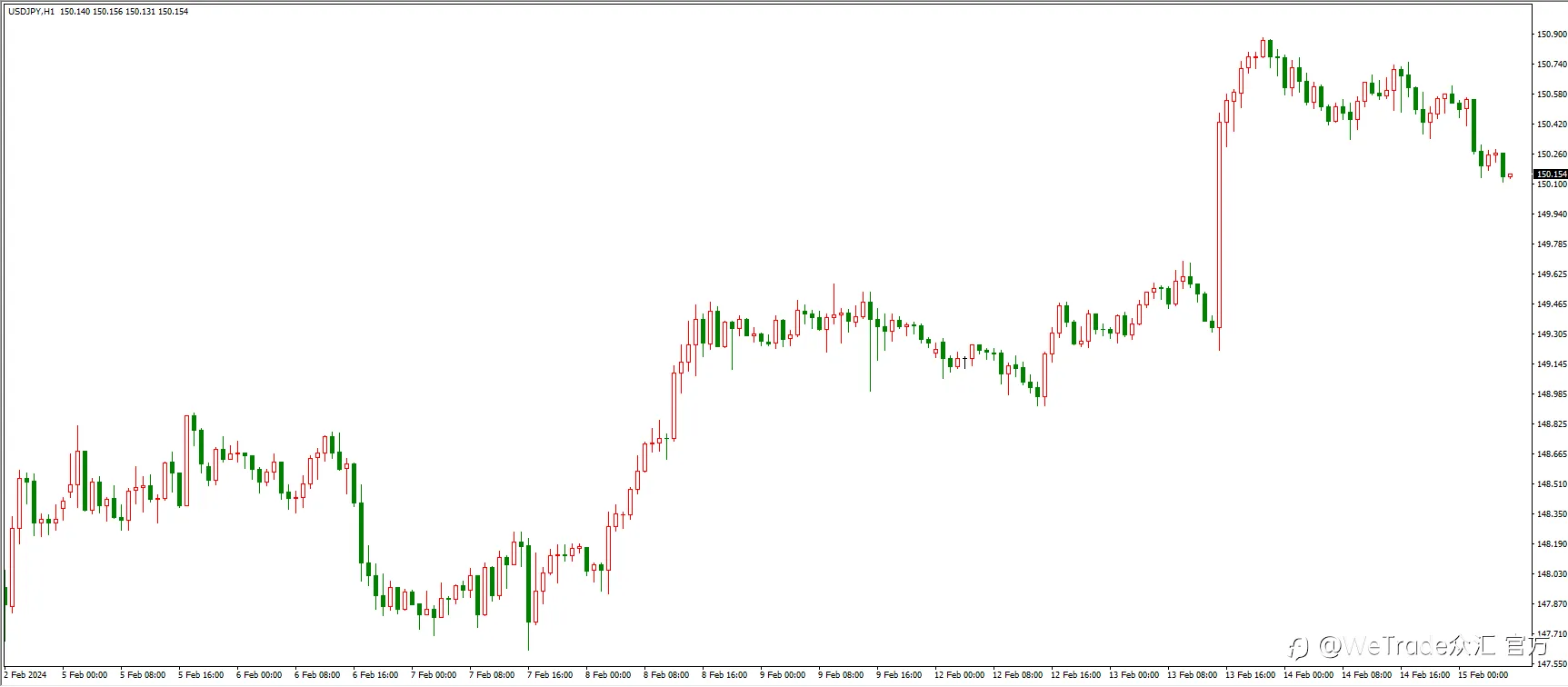Click the 2 Feb 2024 date label

25,675
